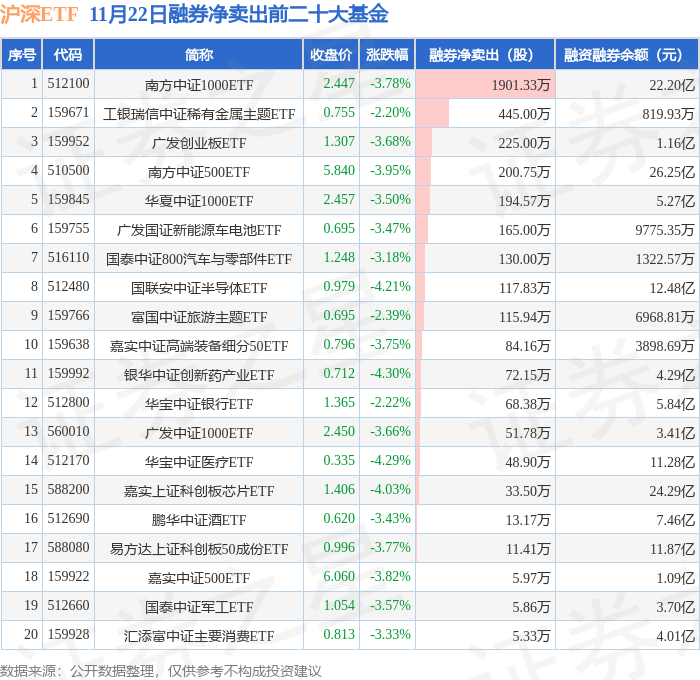Select fund 工银瑞信中证稀有金属主题ETF
Image resolution: width=700 pixels, height=680 pixels.
tap(199, 114)
